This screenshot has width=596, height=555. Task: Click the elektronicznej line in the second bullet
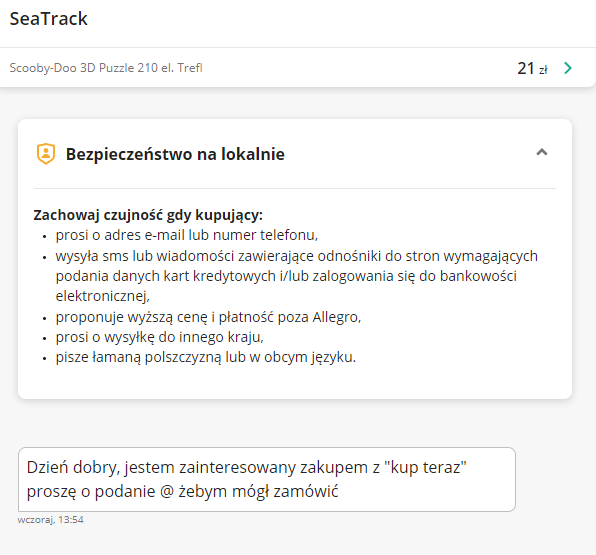(x=103, y=296)
